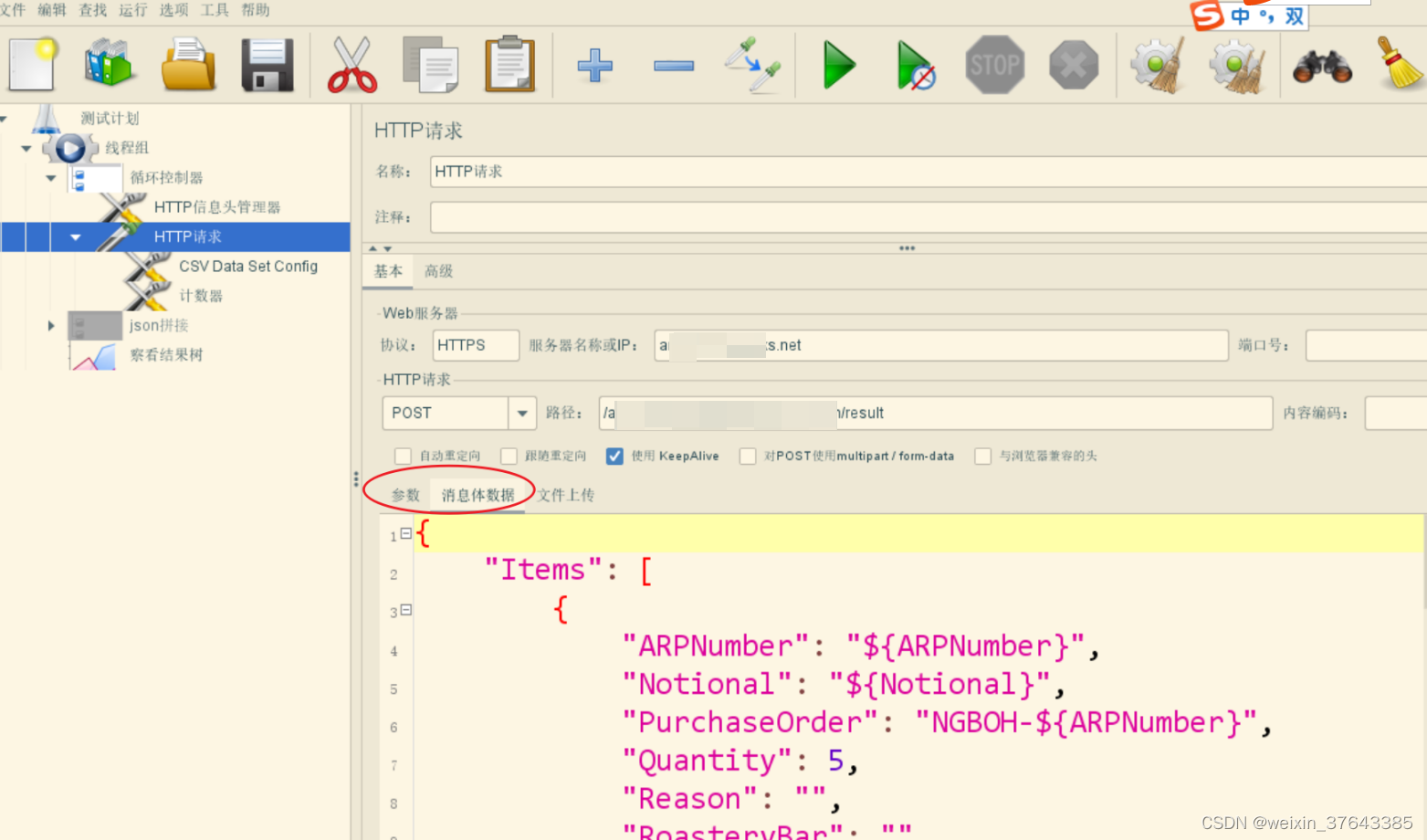Select the 消息体数据 tab
The width and height of the screenshot is (1427, 840).
(477, 495)
